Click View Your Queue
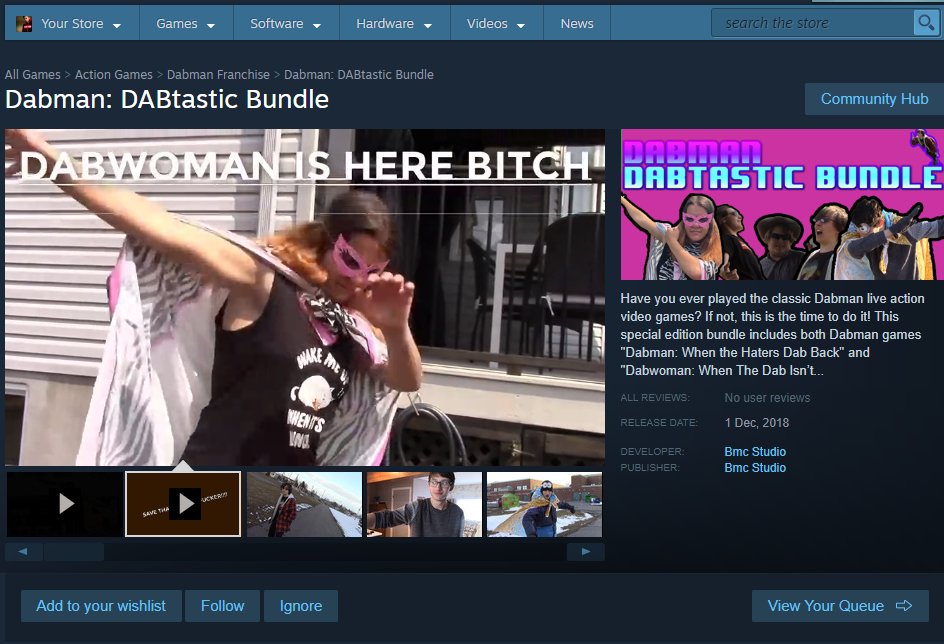This screenshot has height=644, width=944. pyautogui.click(x=840, y=605)
